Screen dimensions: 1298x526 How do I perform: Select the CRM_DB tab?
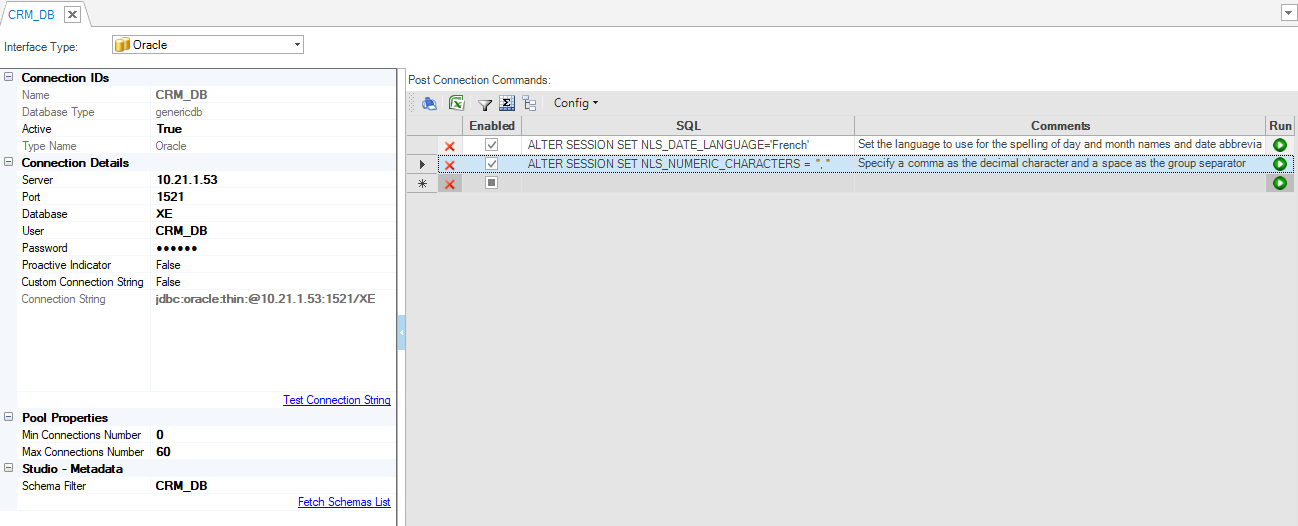31,14
